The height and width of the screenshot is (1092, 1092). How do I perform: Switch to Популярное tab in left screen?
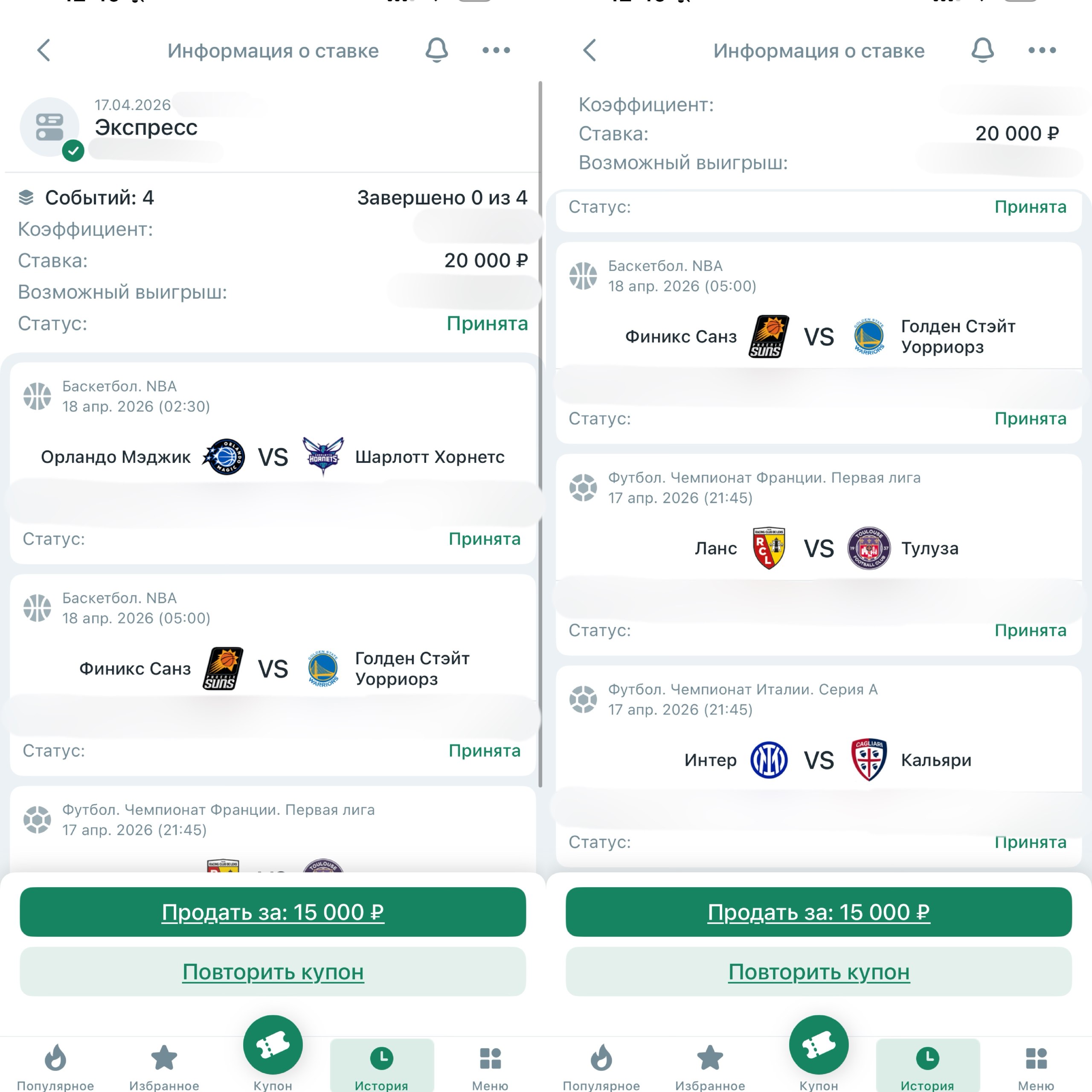coord(55,1066)
